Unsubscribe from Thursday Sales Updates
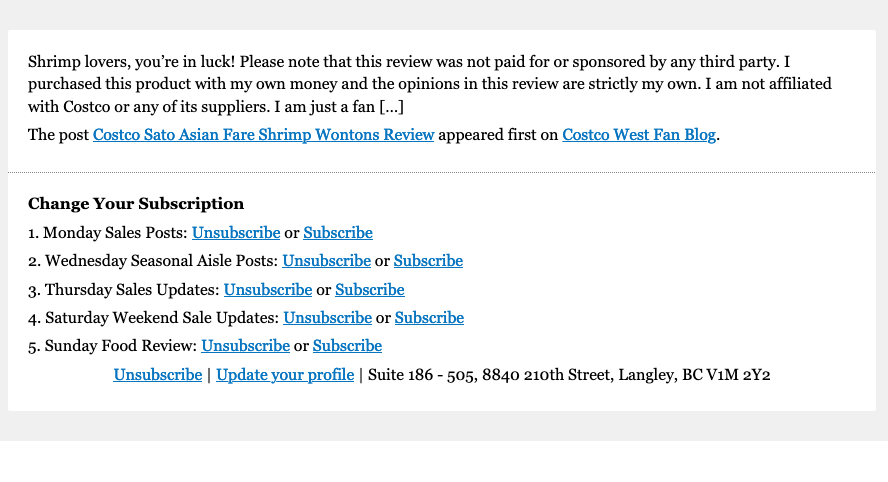 (268, 290)
